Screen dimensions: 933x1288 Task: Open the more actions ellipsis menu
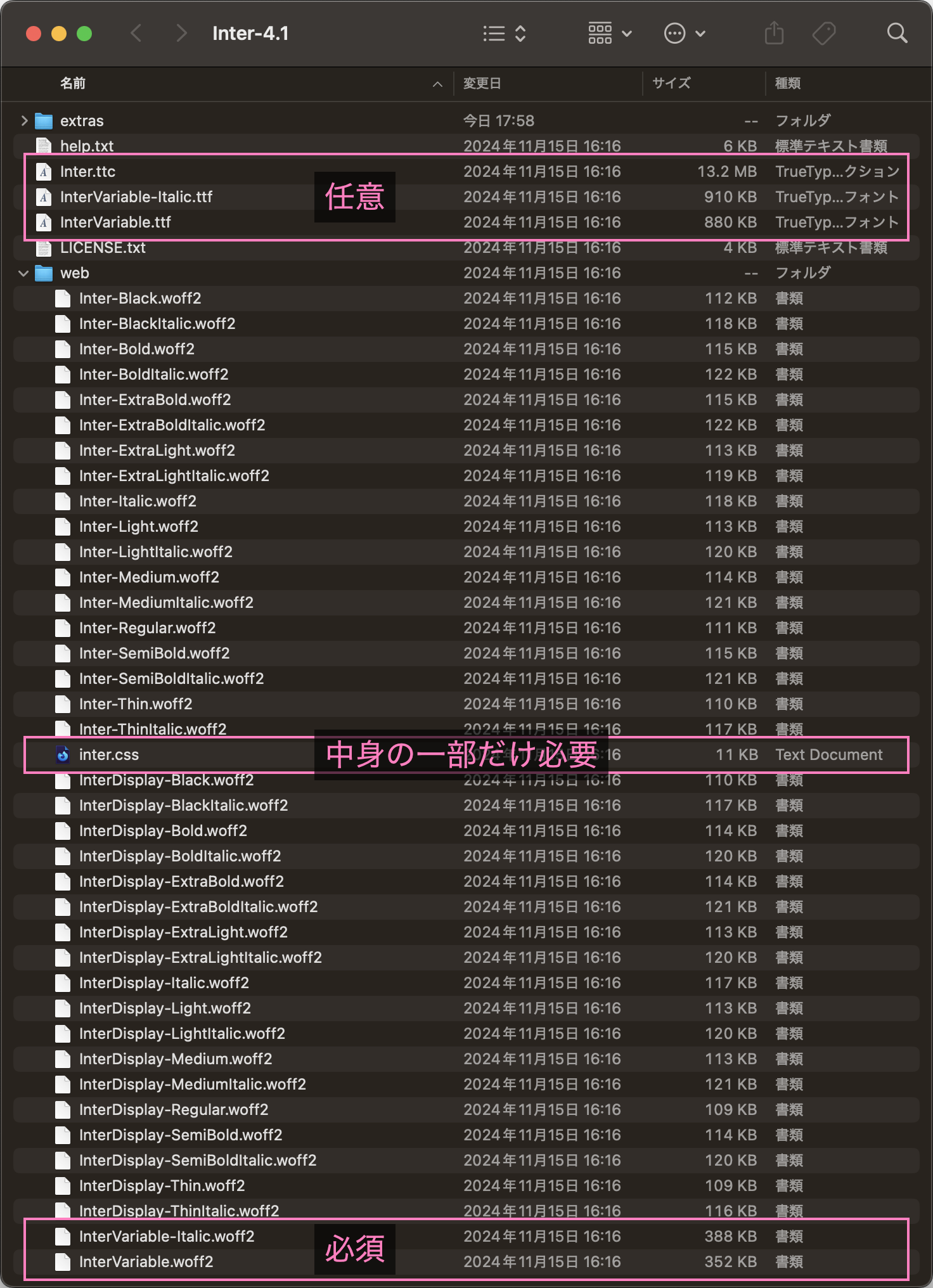click(x=685, y=33)
